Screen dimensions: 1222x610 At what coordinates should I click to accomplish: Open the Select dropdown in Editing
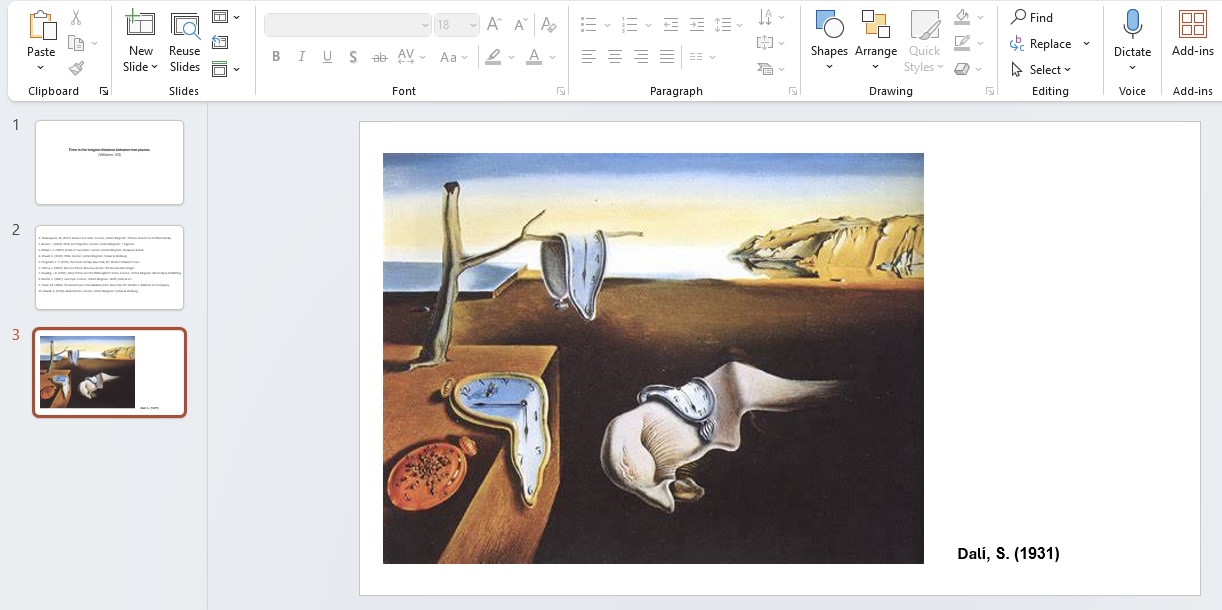click(x=1040, y=69)
